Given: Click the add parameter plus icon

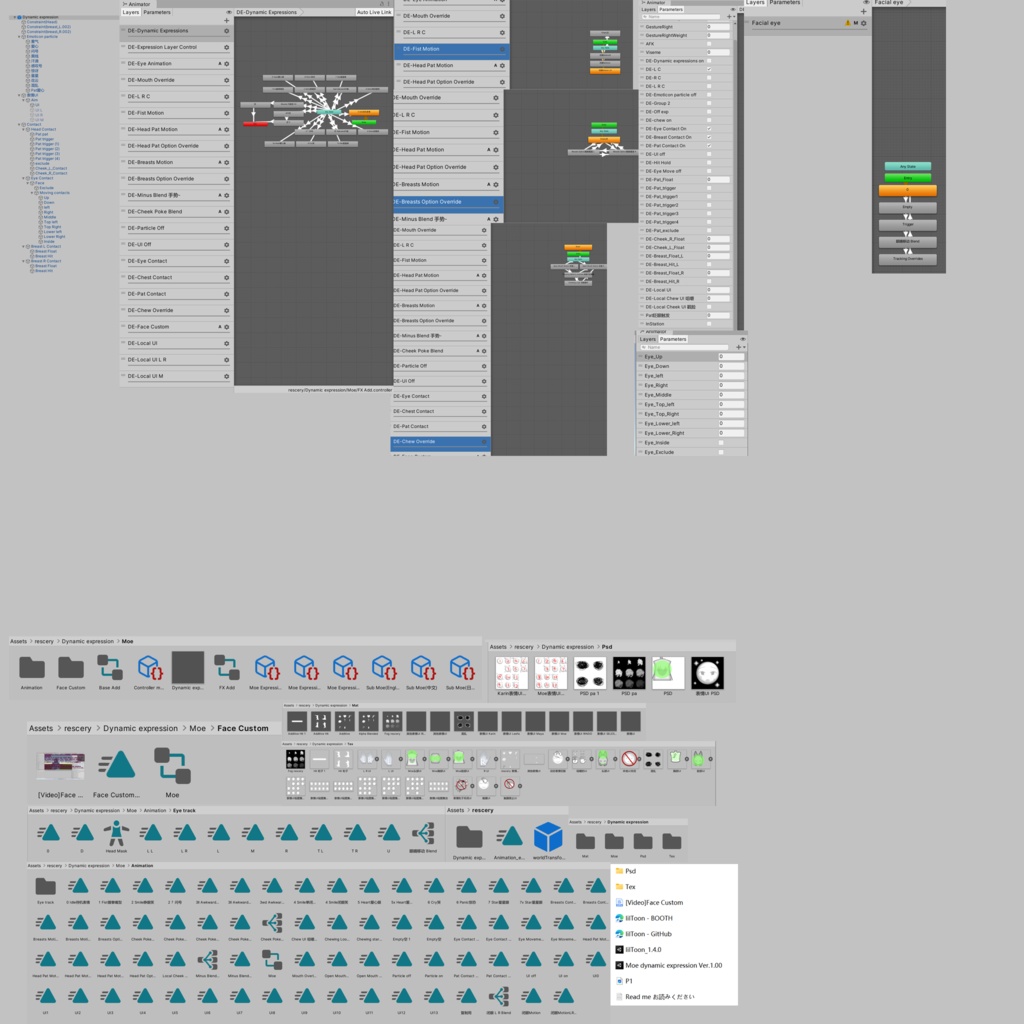Looking at the screenshot, I should [729, 16].
